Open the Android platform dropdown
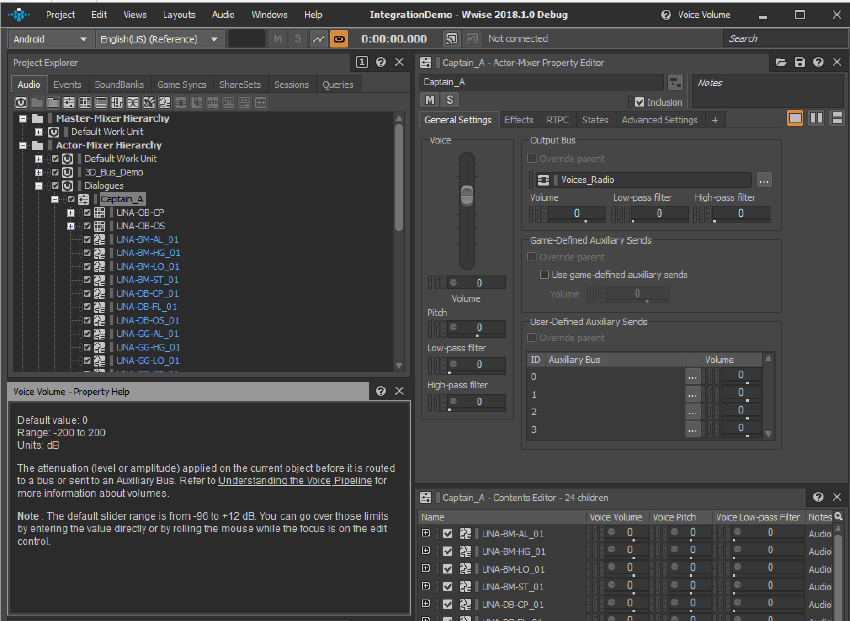The image size is (850, 621). 49,39
